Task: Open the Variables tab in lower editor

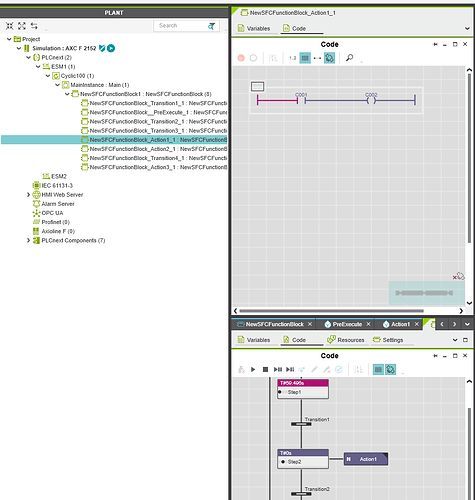Action: (254, 340)
